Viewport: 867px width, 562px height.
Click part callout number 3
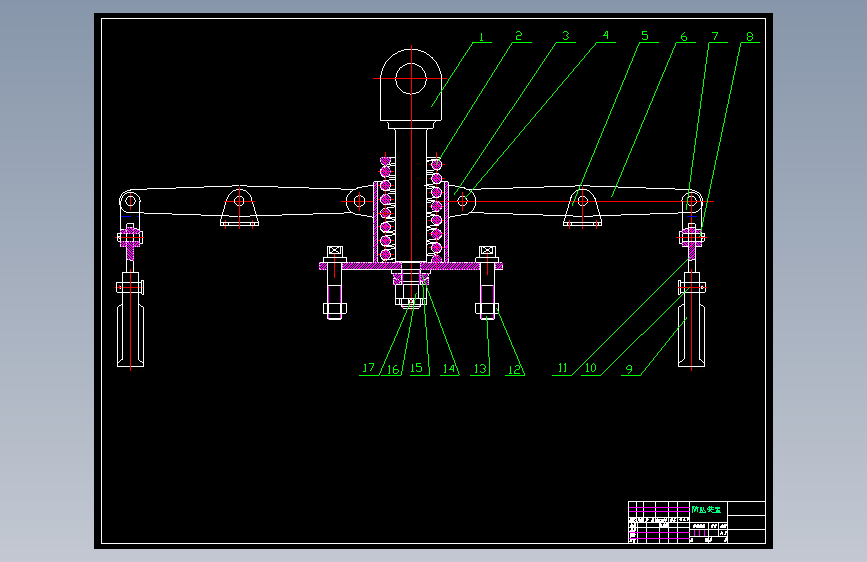tap(566, 36)
